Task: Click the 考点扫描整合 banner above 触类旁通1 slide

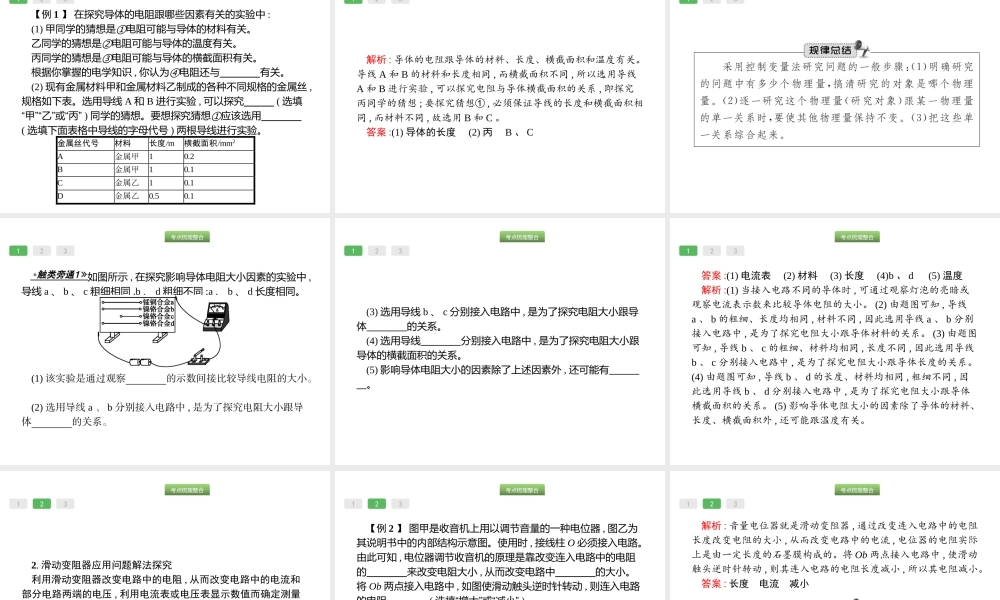Action: 187,237
